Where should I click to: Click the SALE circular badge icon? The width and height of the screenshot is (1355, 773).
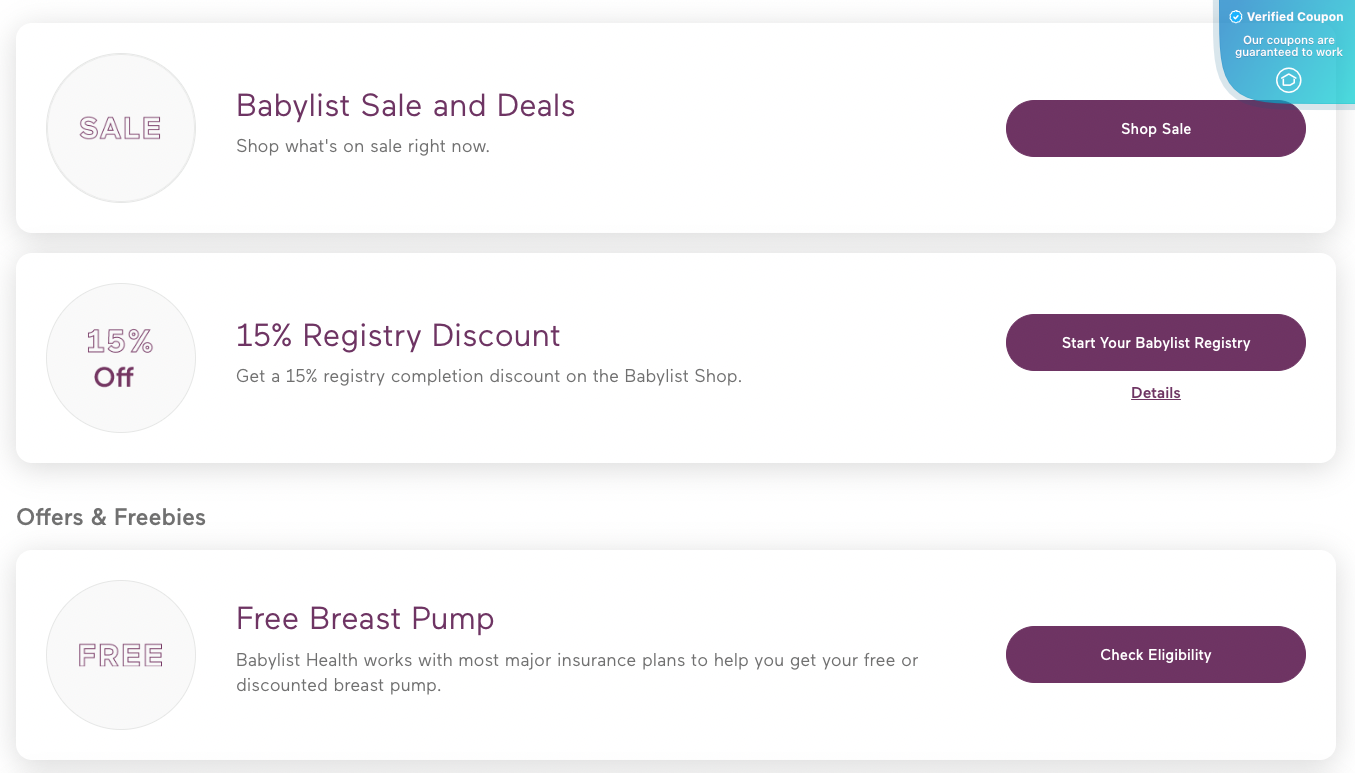[x=120, y=128]
